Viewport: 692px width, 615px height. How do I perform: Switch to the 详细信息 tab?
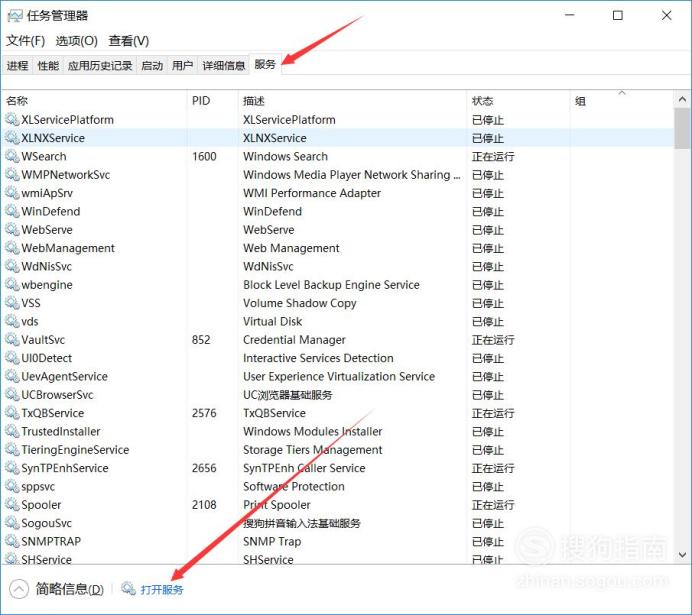(223, 66)
